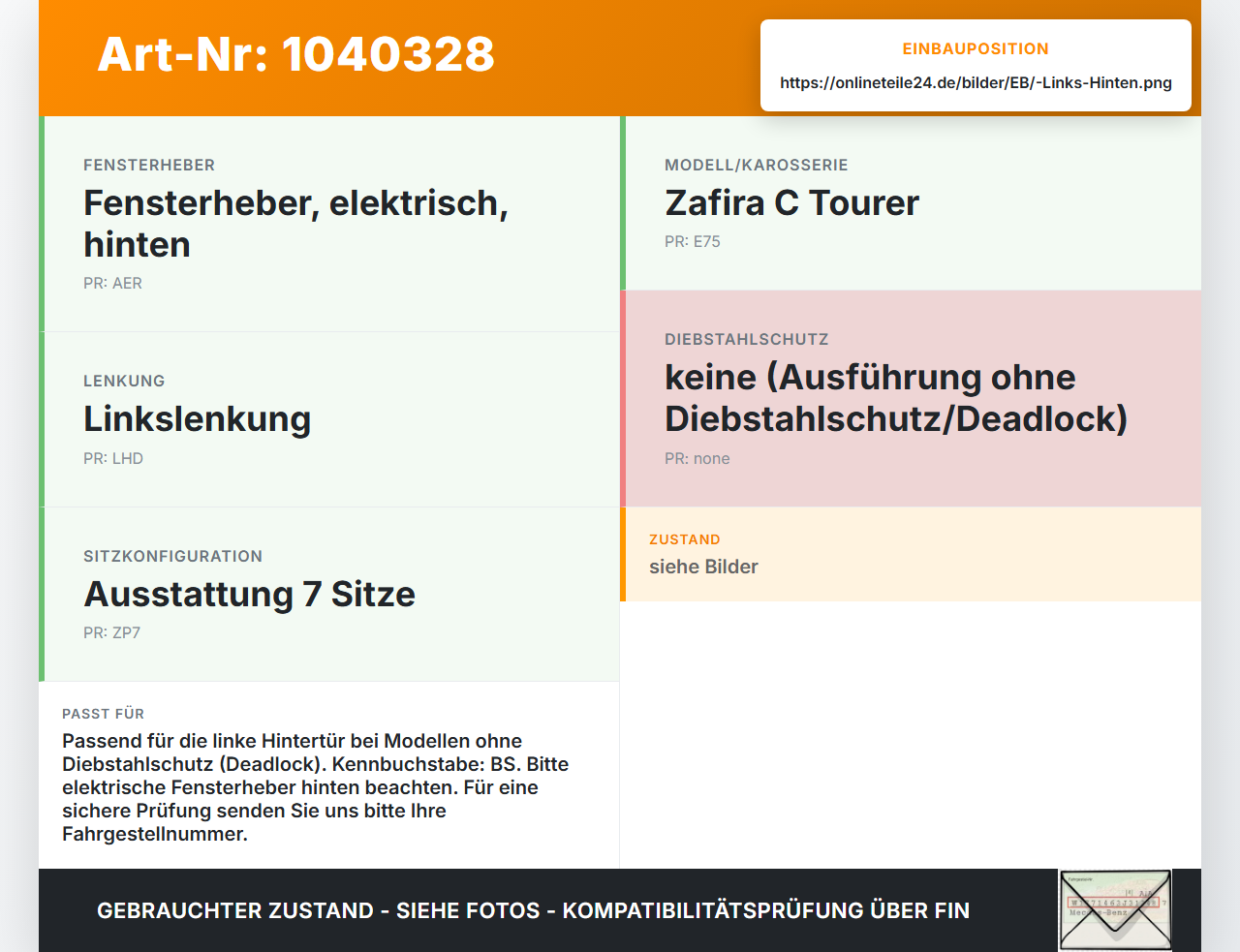Click the SITZKONFIGURATION label
The image size is (1240, 952).
(x=172, y=557)
